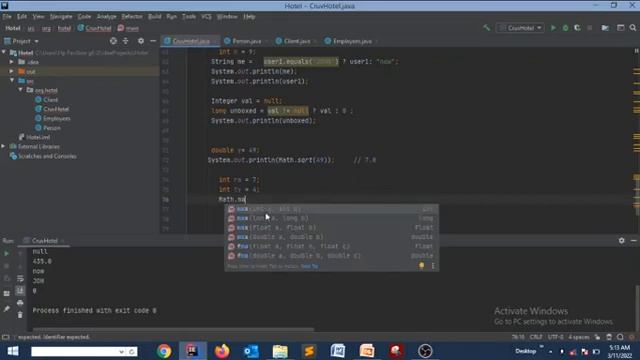This screenshot has height=360, width=640.
Task: Open Google Chrome from the taskbar
Action: point(164,351)
